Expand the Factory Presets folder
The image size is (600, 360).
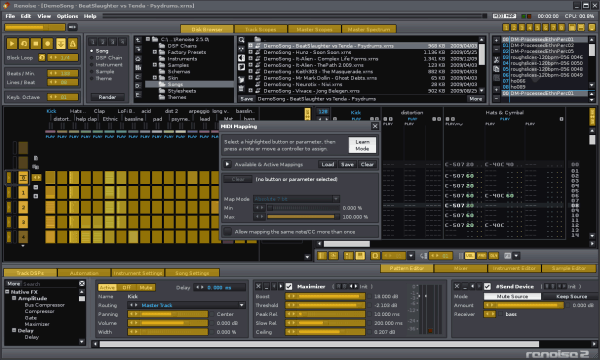tap(155, 52)
